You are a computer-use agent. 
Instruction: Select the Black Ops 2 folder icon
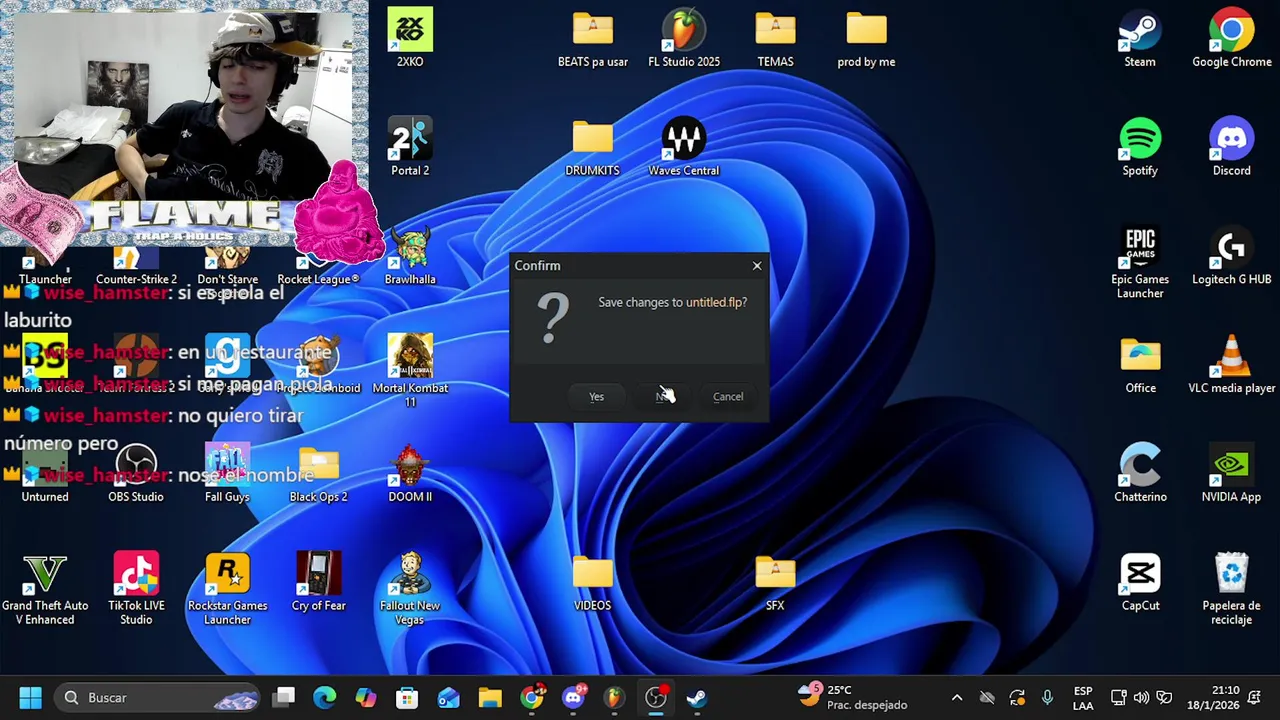click(x=319, y=473)
